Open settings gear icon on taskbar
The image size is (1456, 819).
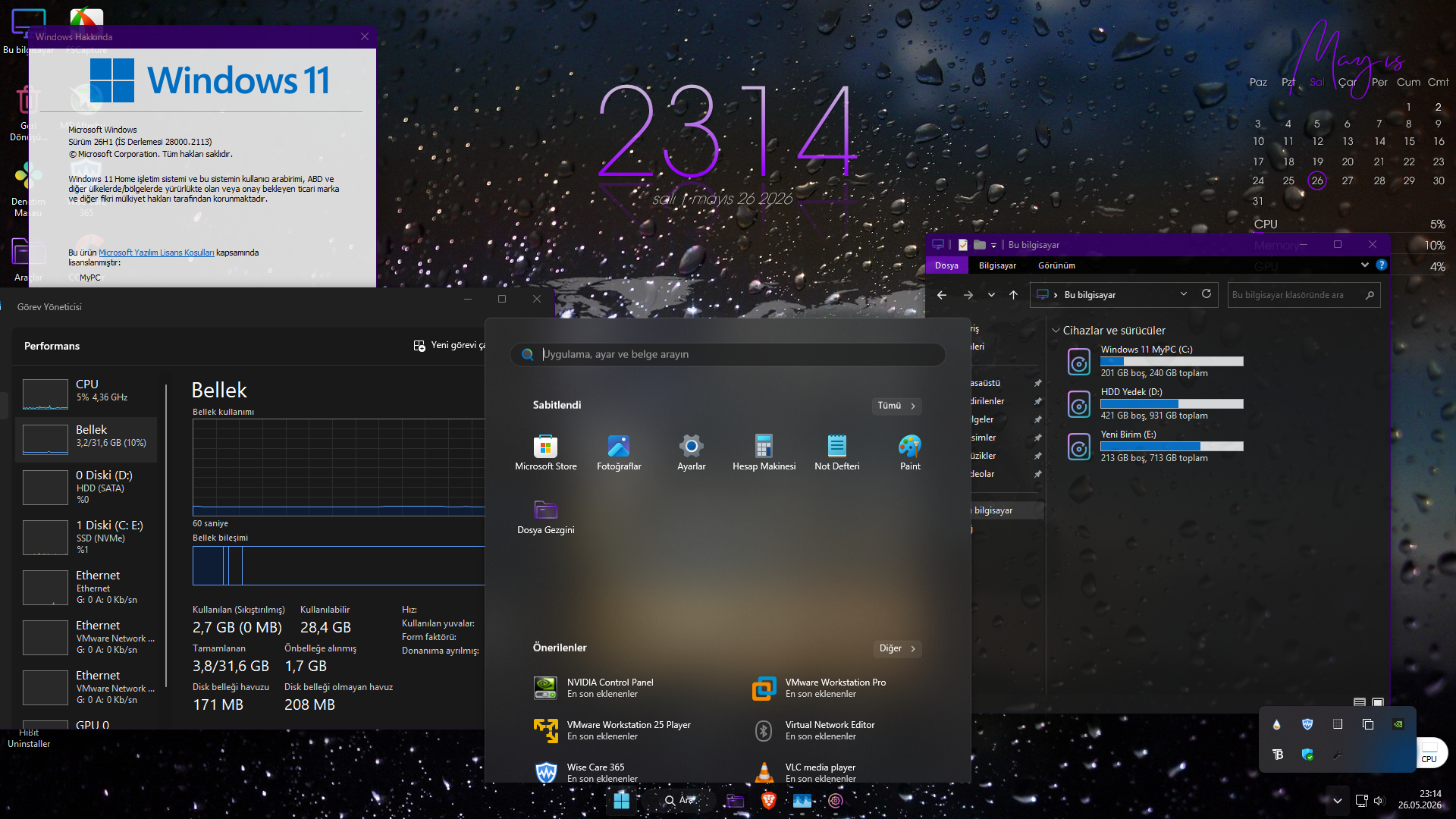click(x=836, y=801)
